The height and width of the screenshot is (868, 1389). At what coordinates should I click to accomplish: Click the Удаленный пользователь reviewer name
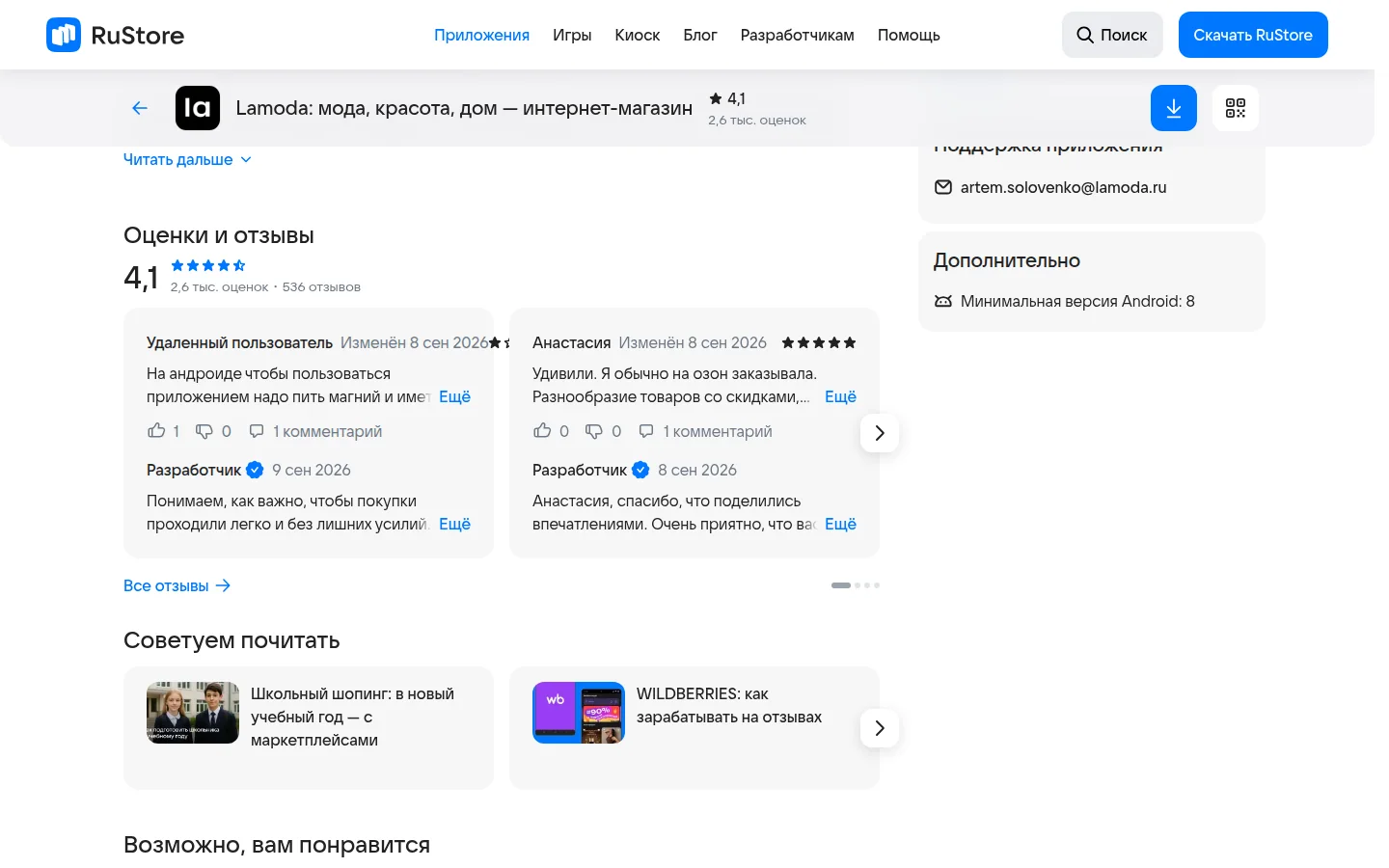(x=239, y=342)
